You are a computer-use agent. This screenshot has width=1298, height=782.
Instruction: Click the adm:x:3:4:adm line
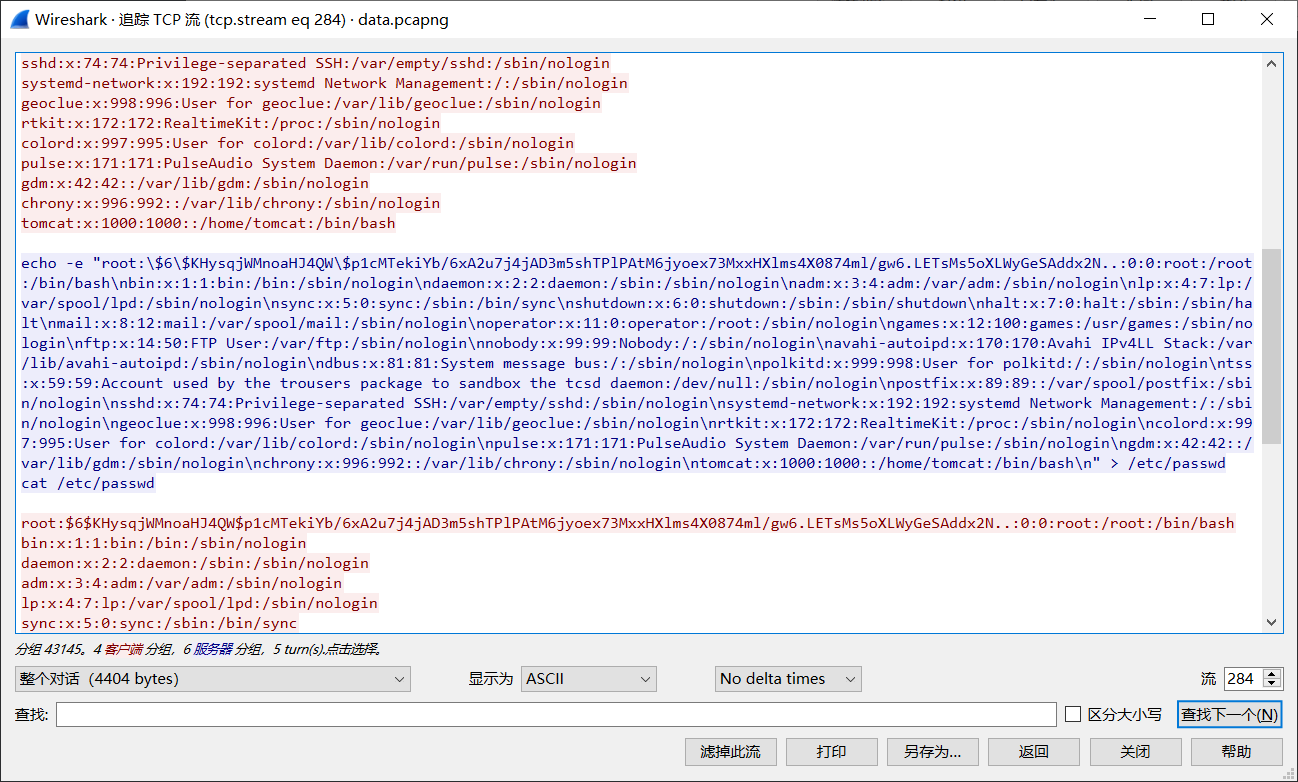[181, 583]
